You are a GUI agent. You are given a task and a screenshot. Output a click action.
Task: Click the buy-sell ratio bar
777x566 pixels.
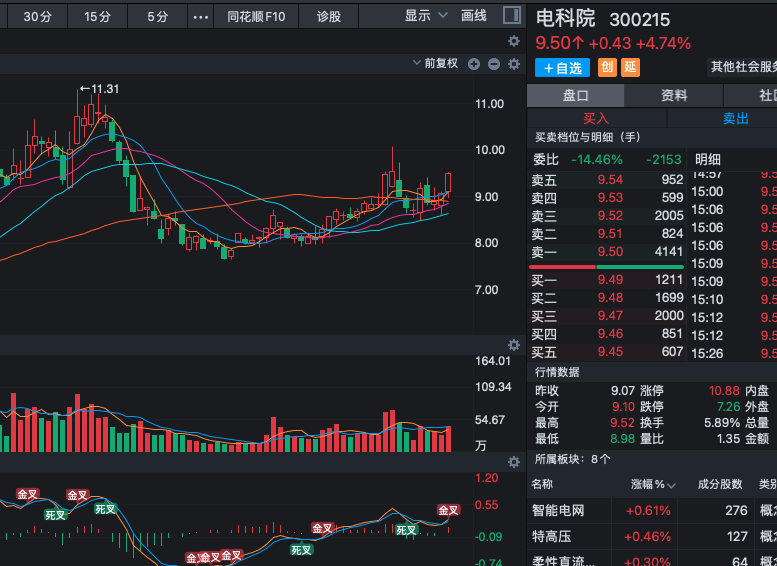point(607,267)
